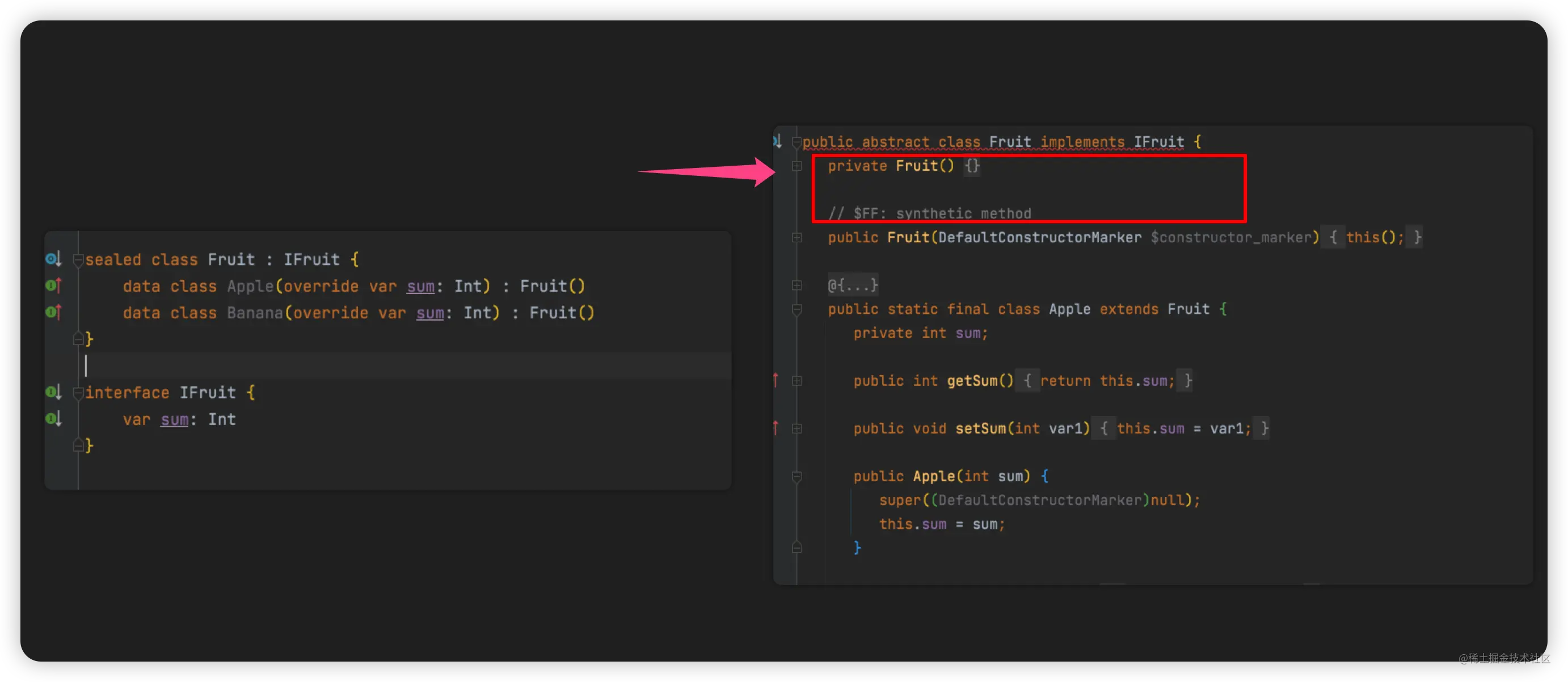Click the '$constructor_marker' parameter name
The width and height of the screenshot is (1568, 682).
tap(1231, 238)
